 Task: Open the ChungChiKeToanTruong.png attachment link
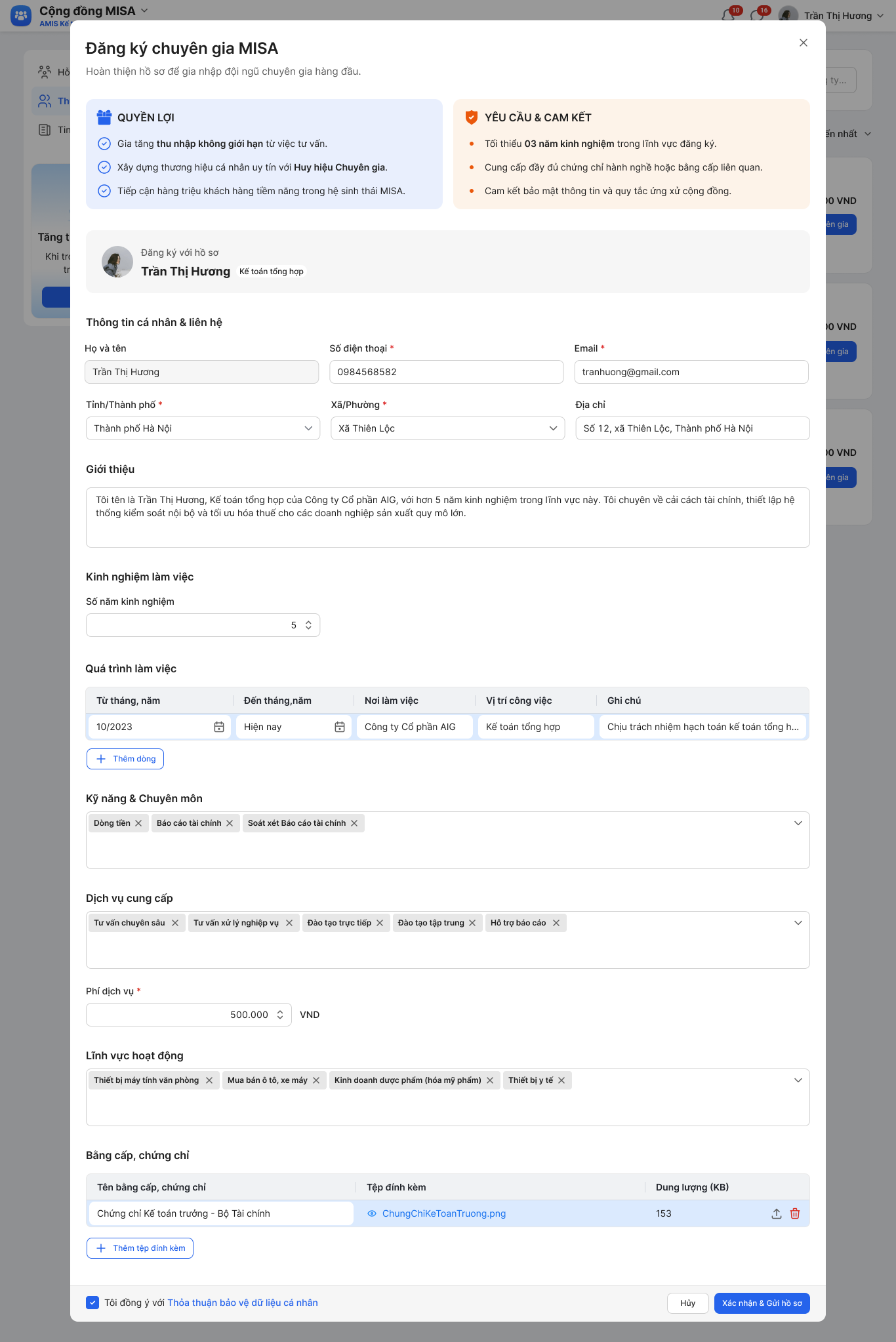(444, 1213)
